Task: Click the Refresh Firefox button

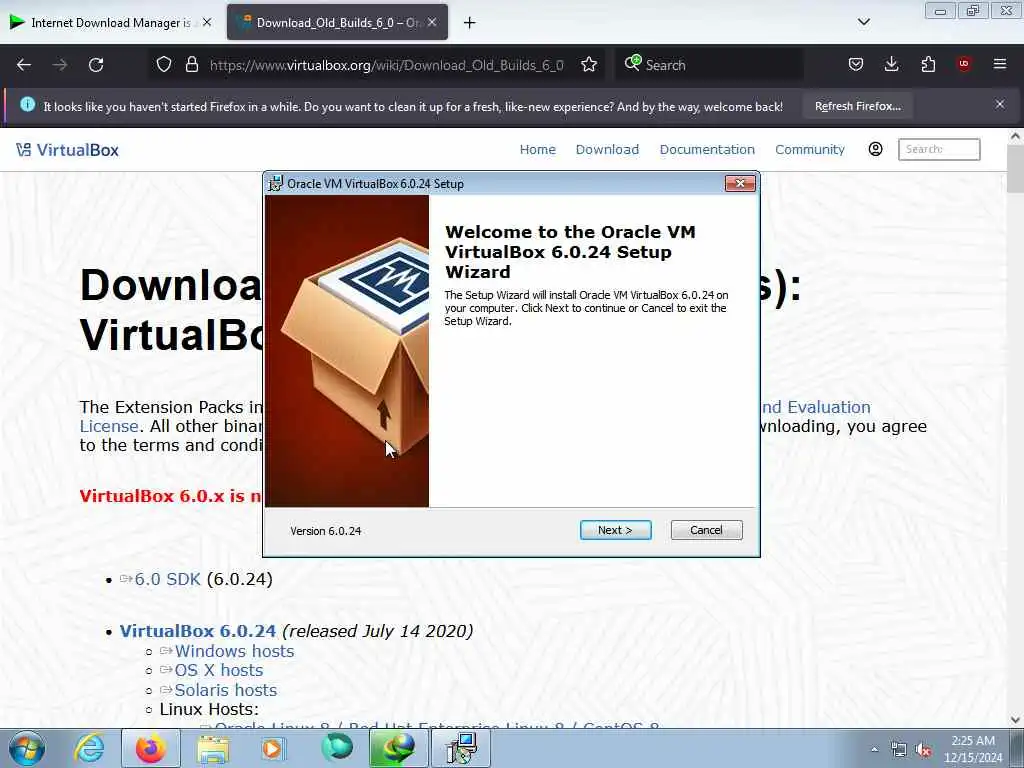Action: (857, 106)
